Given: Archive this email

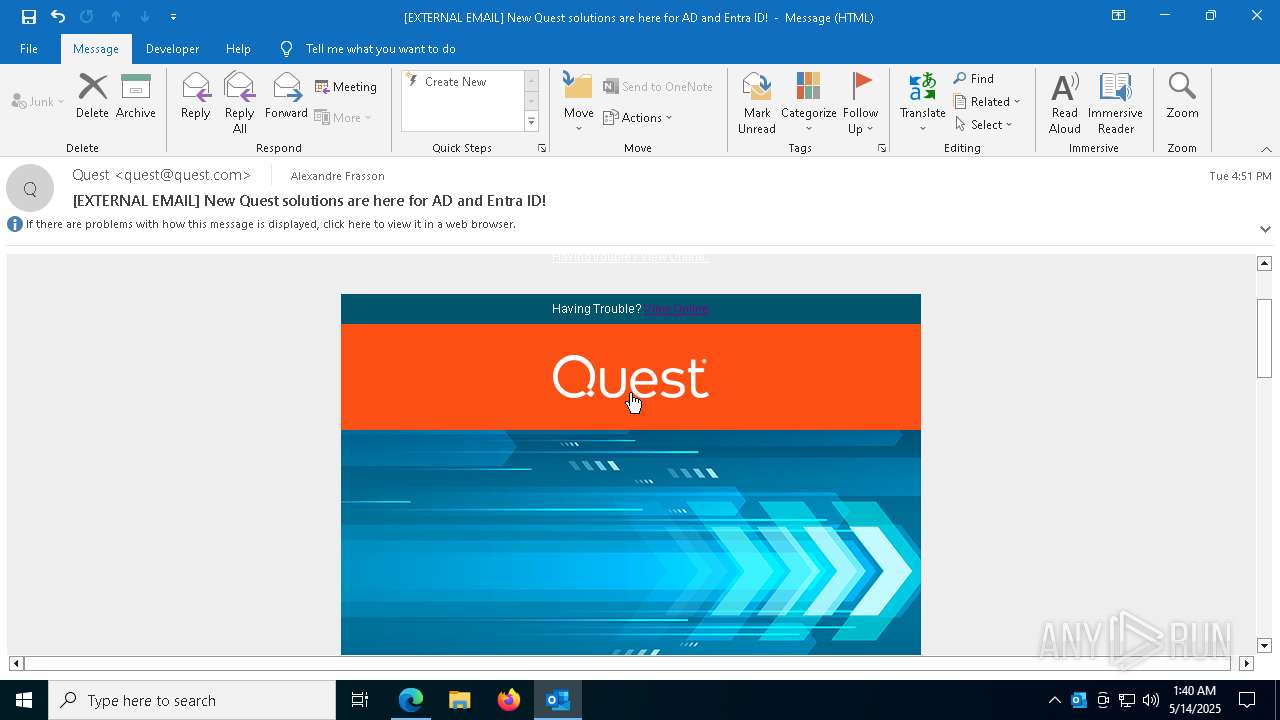Looking at the screenshot, I should click(x=136, y=97).
